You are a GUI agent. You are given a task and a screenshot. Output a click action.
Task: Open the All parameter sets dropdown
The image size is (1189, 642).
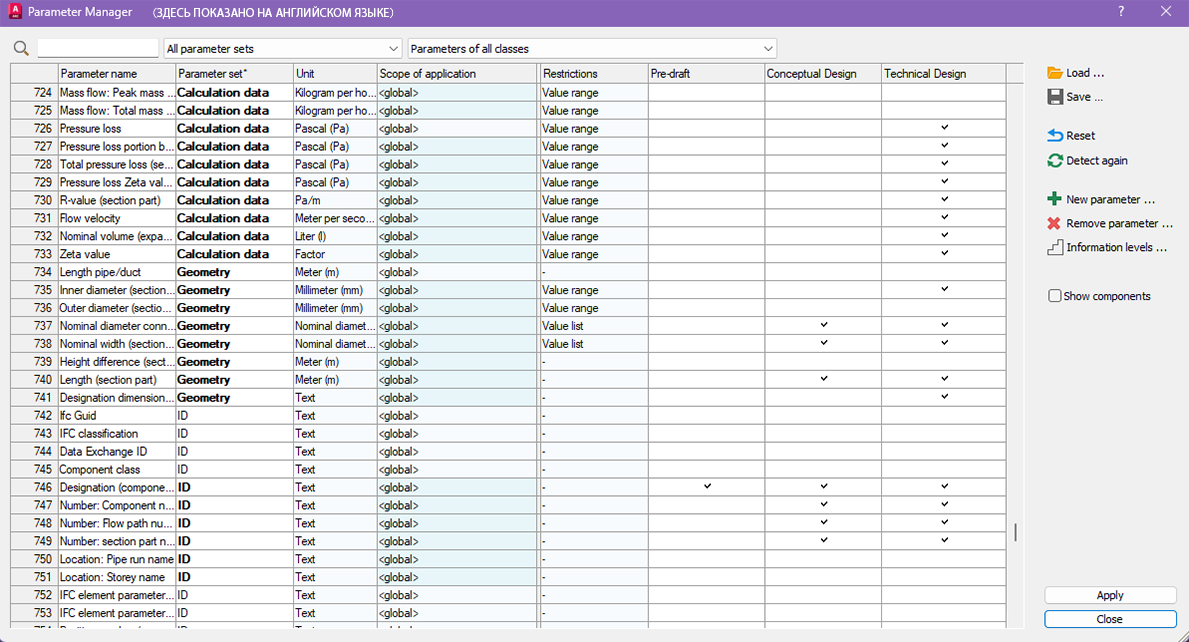pyautogui.click(x=283, y=49)
